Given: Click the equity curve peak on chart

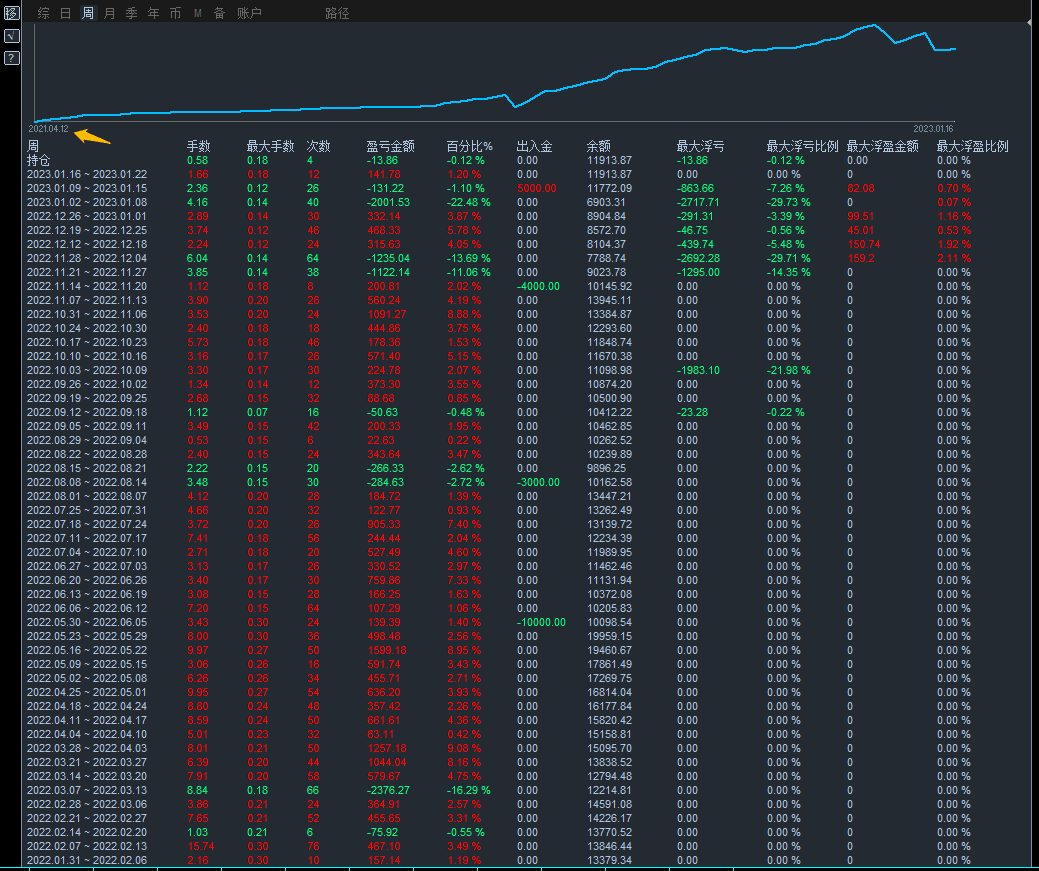Looking at the screenshot, I should (875, 25).
